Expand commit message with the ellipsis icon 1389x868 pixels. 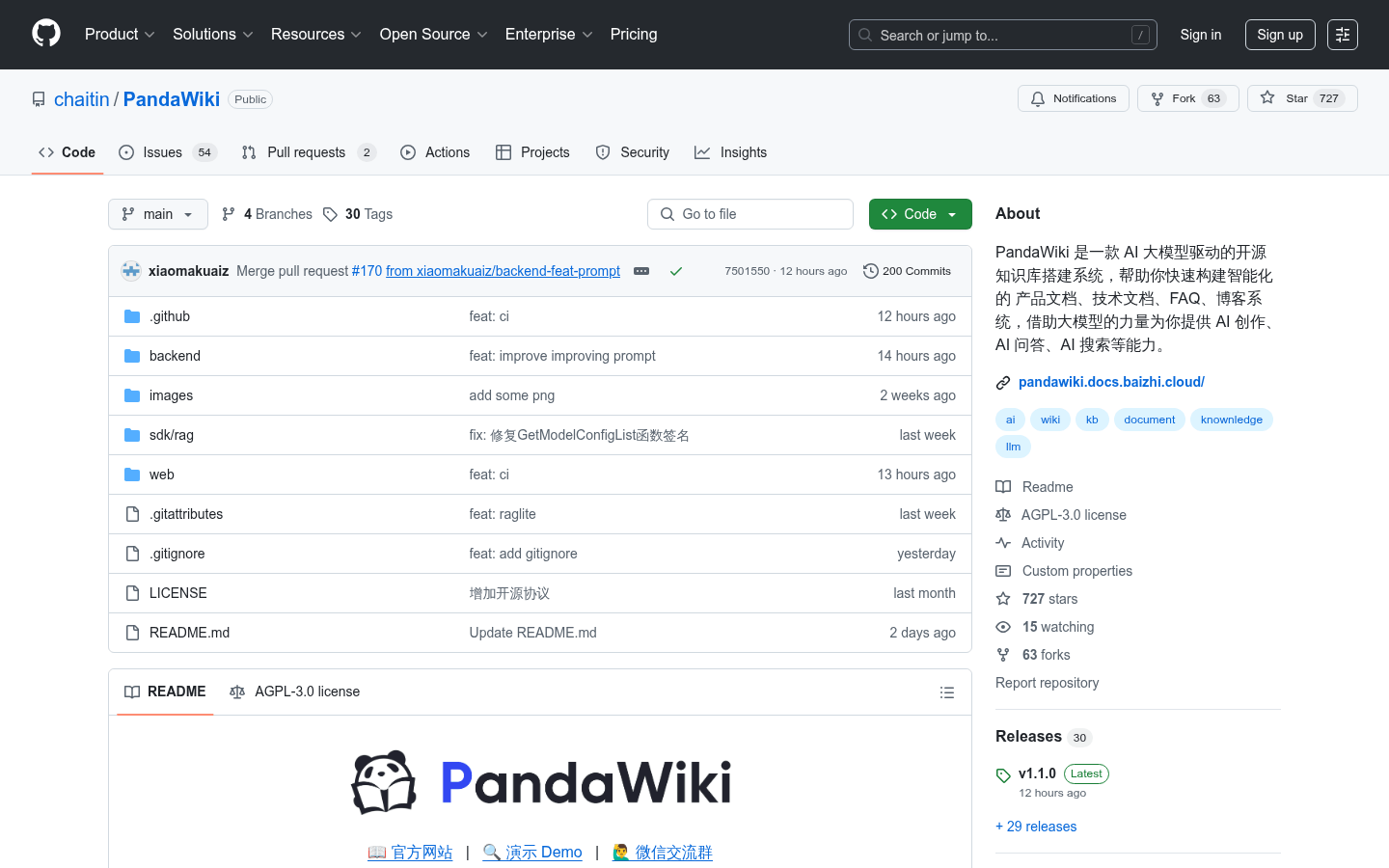pyautogui.click(x=640, y=272)
